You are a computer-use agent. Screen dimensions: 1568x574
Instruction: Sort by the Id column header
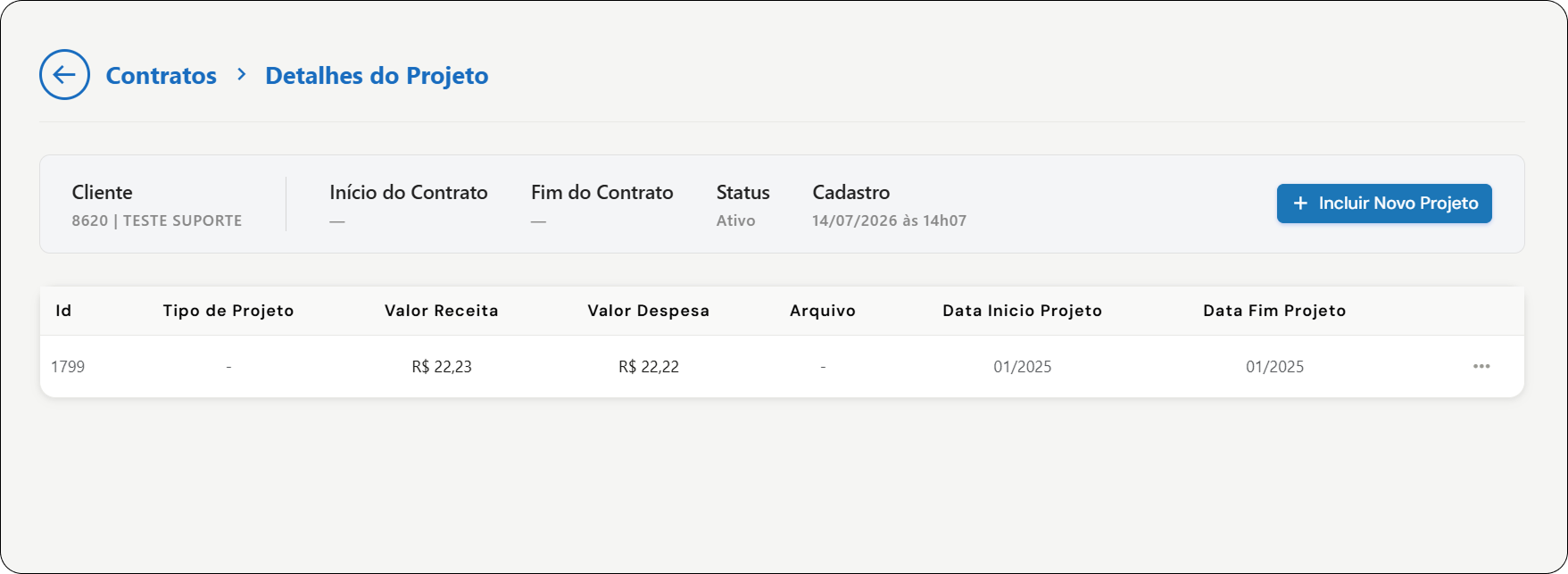63,311
